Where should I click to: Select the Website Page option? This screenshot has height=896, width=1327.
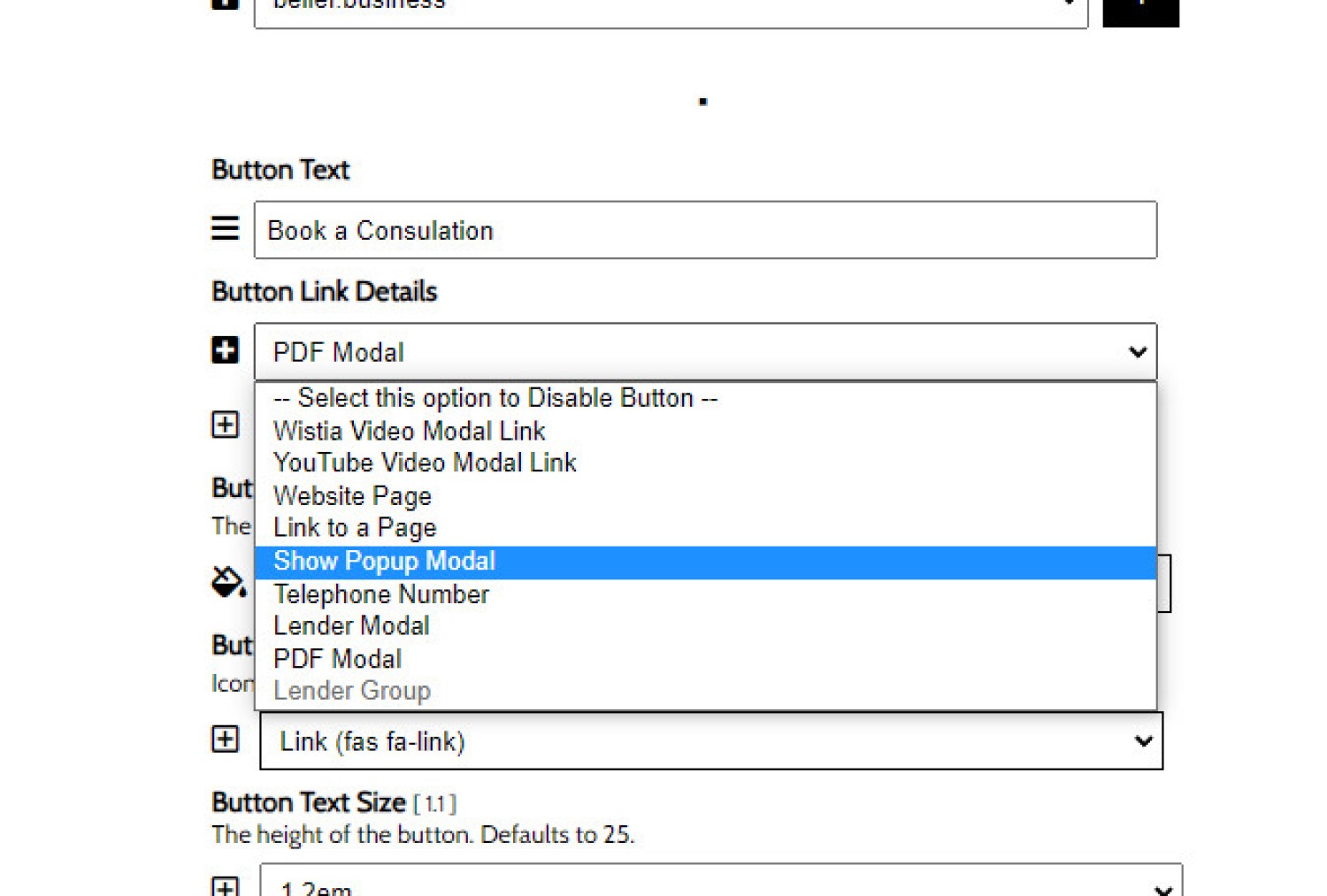click(x=352, y=495)
